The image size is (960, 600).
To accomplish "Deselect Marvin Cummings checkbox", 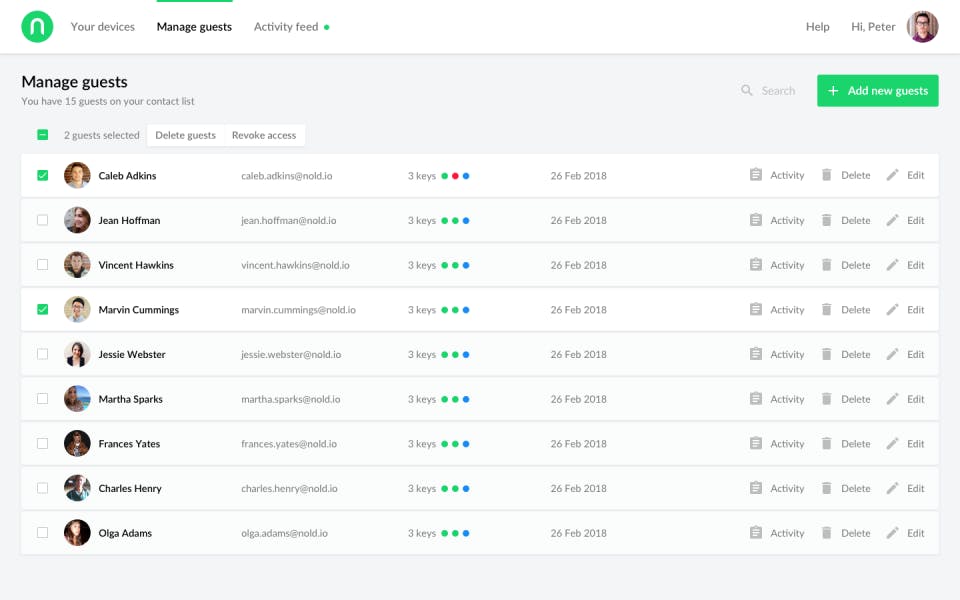I will click(x=42, y=310).
